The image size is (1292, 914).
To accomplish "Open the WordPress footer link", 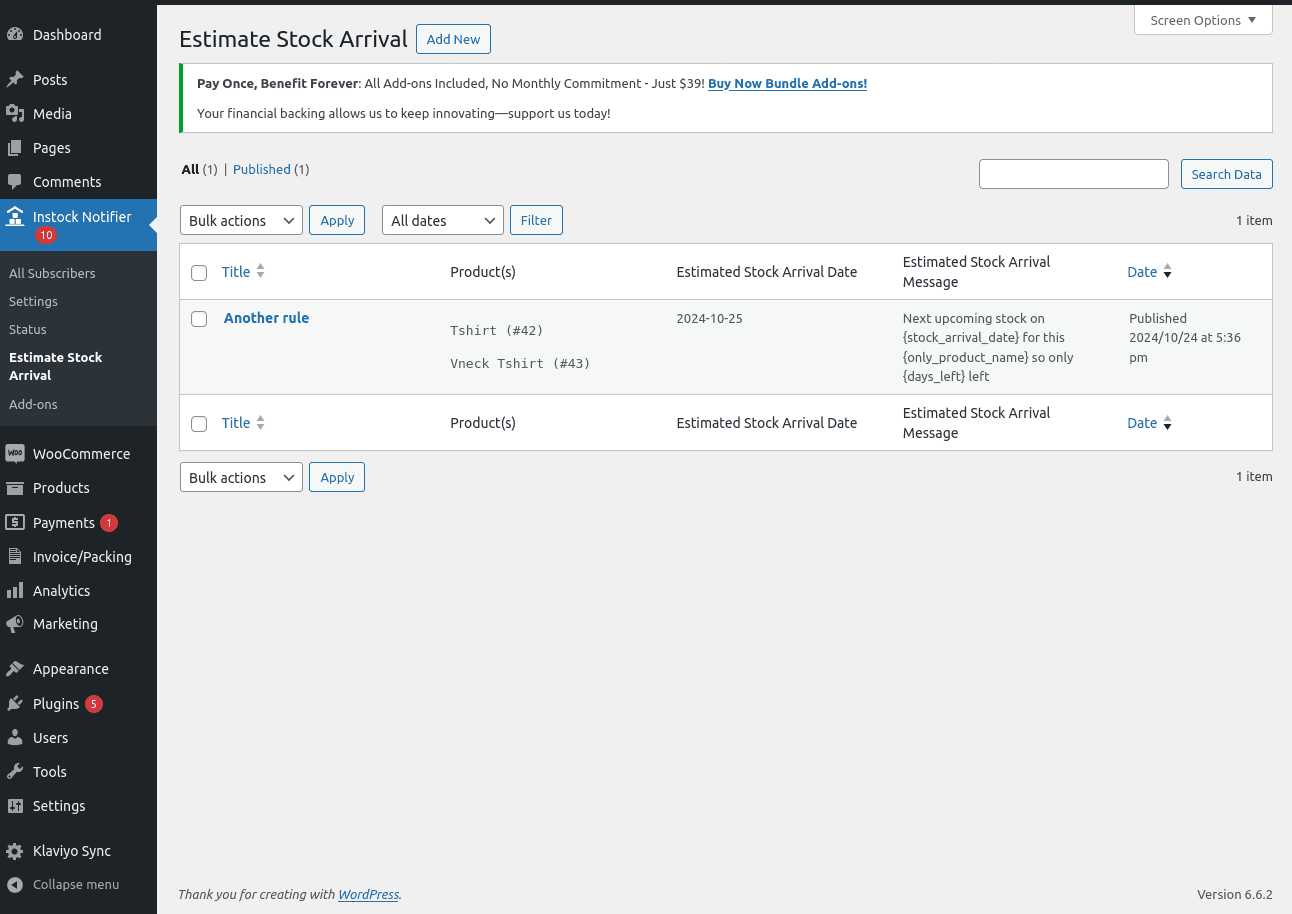I will [x=368, y=894].
